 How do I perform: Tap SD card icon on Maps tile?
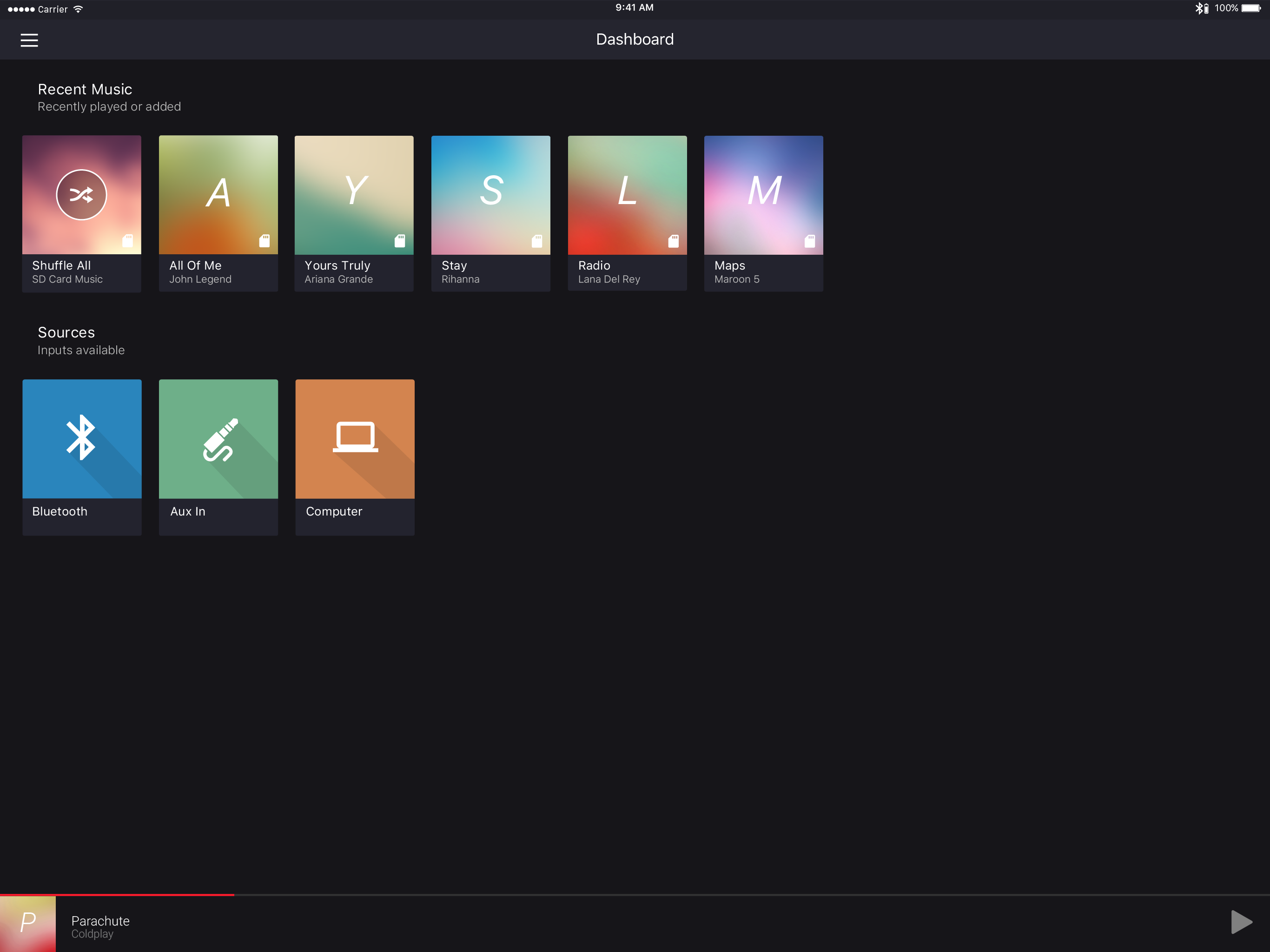[x=809, y=241]
